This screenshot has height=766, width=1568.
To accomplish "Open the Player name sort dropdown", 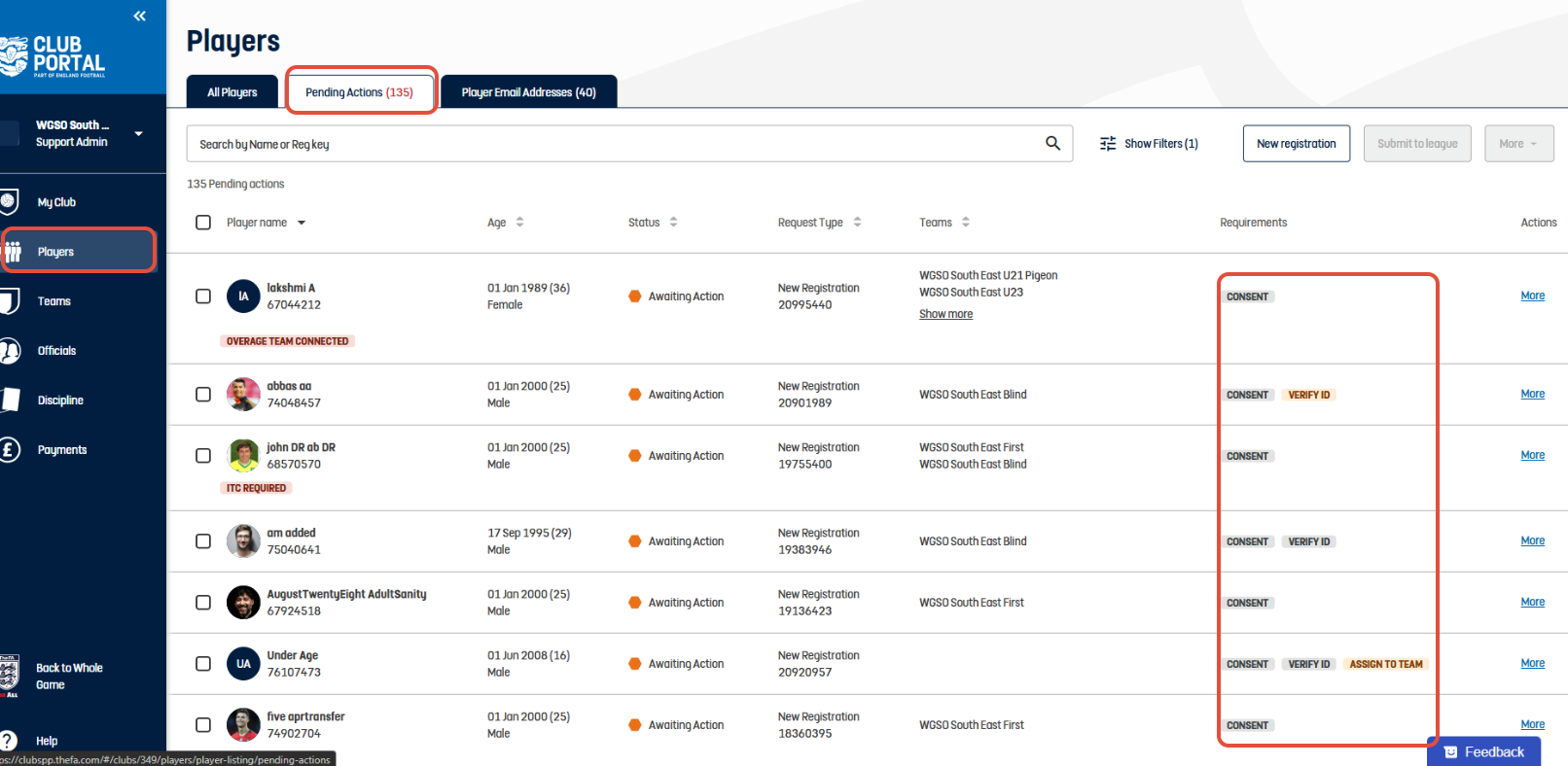I will pyautogui.click(x=302, y=223).
